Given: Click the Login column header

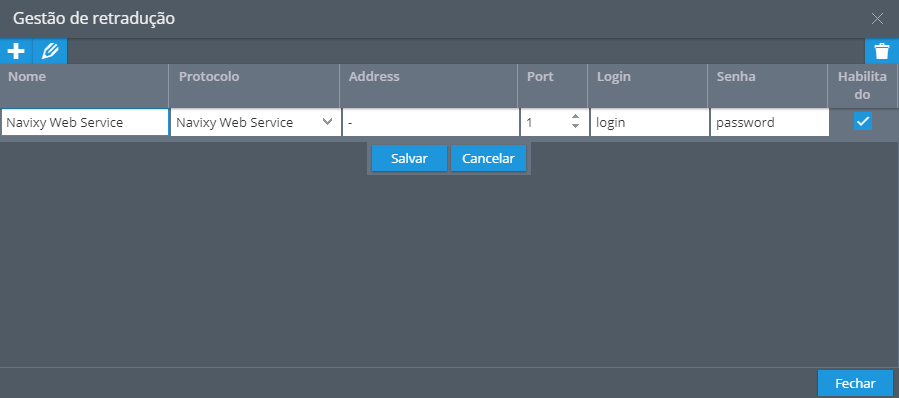Looking at the screenshot, I should tap(647, 85).
